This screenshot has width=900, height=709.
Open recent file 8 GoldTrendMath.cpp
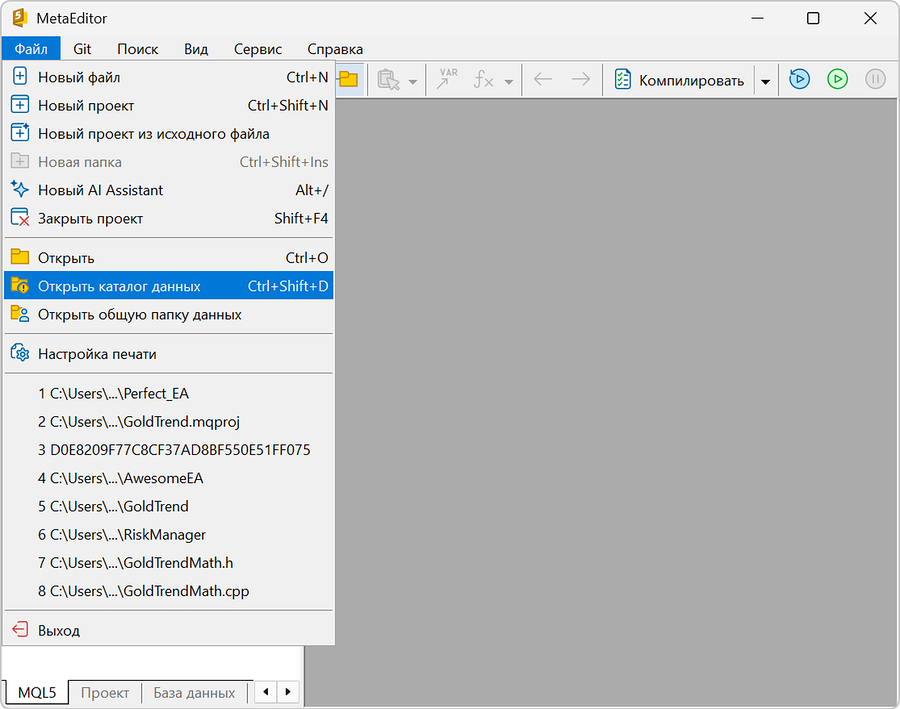pos(169,591)
